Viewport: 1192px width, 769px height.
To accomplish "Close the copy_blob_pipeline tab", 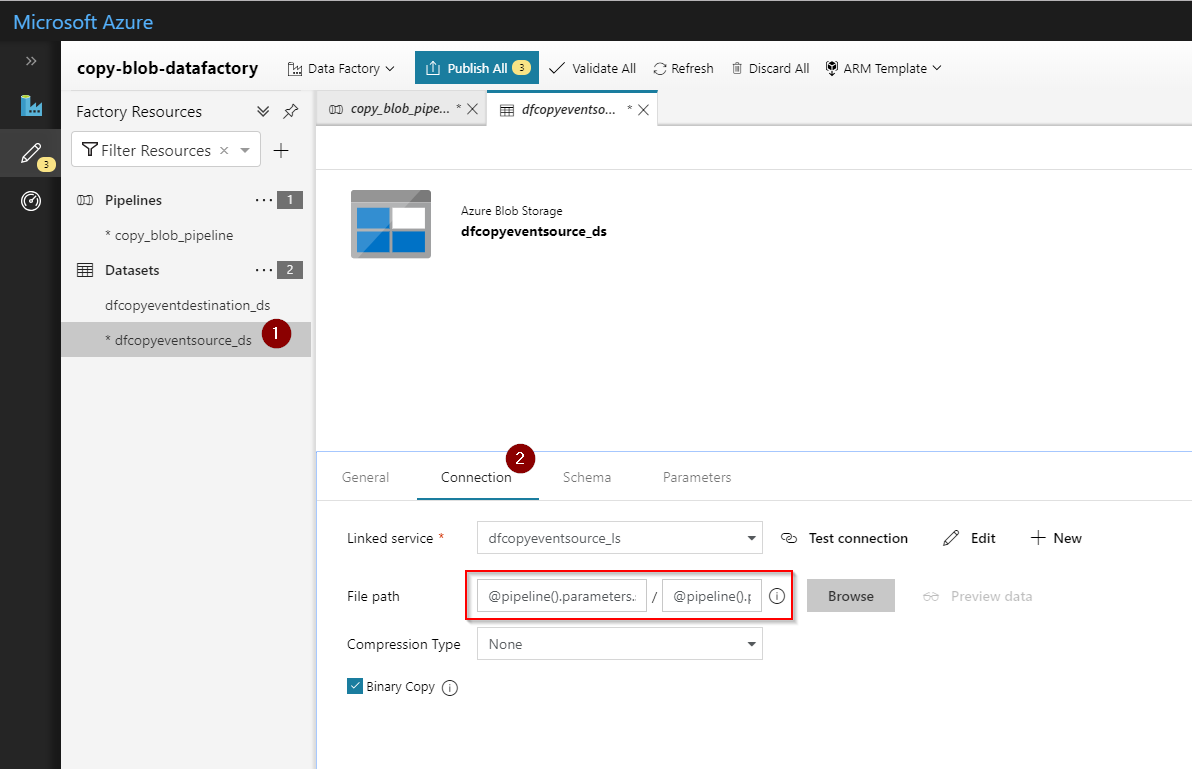I will pos(472,109).
